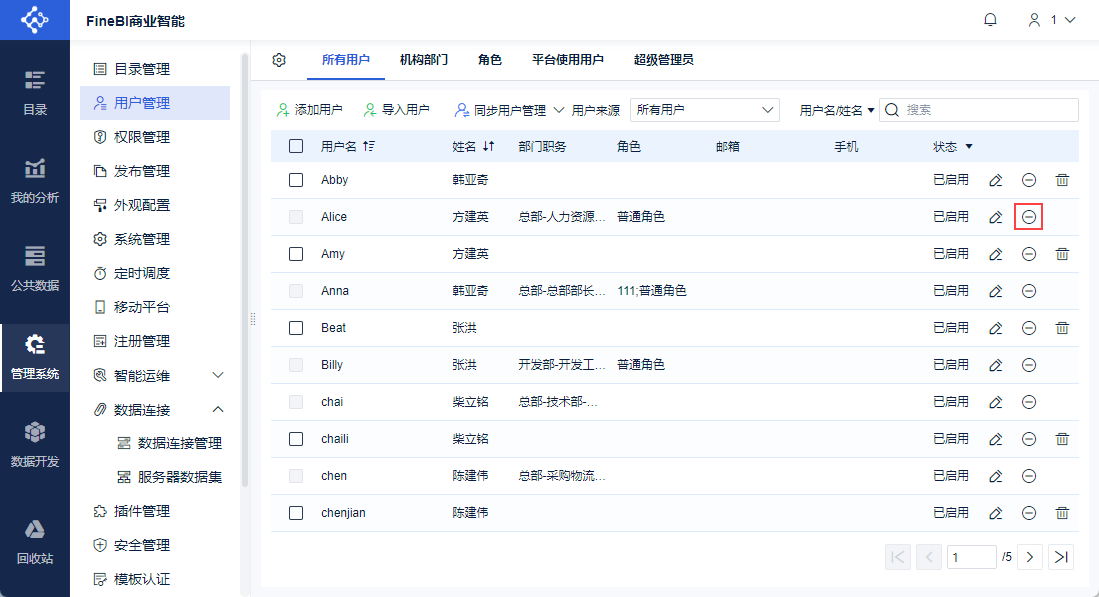Toggle the select-all header checkbox
This screenshot has height=597, width=1099.
pos(296,146)
